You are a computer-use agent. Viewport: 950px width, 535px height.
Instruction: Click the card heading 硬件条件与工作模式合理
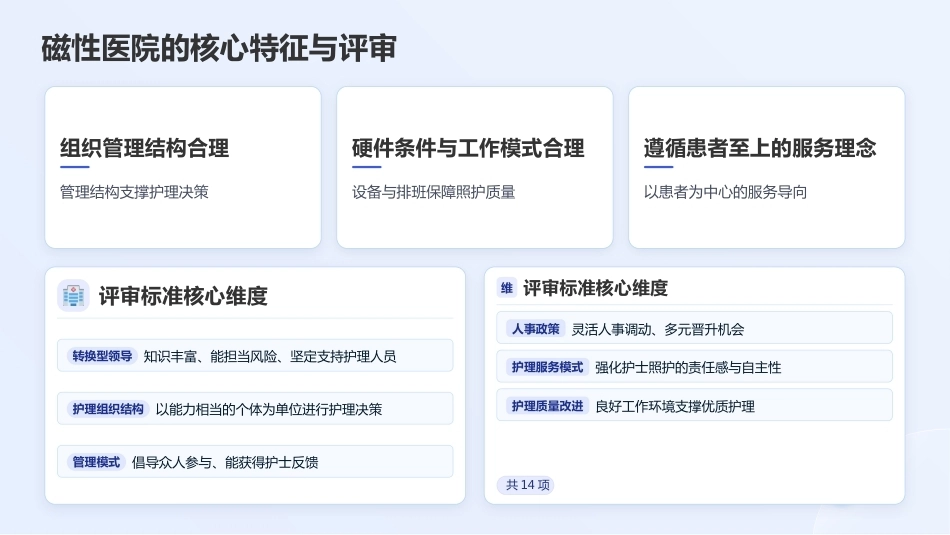pos(468,148)
